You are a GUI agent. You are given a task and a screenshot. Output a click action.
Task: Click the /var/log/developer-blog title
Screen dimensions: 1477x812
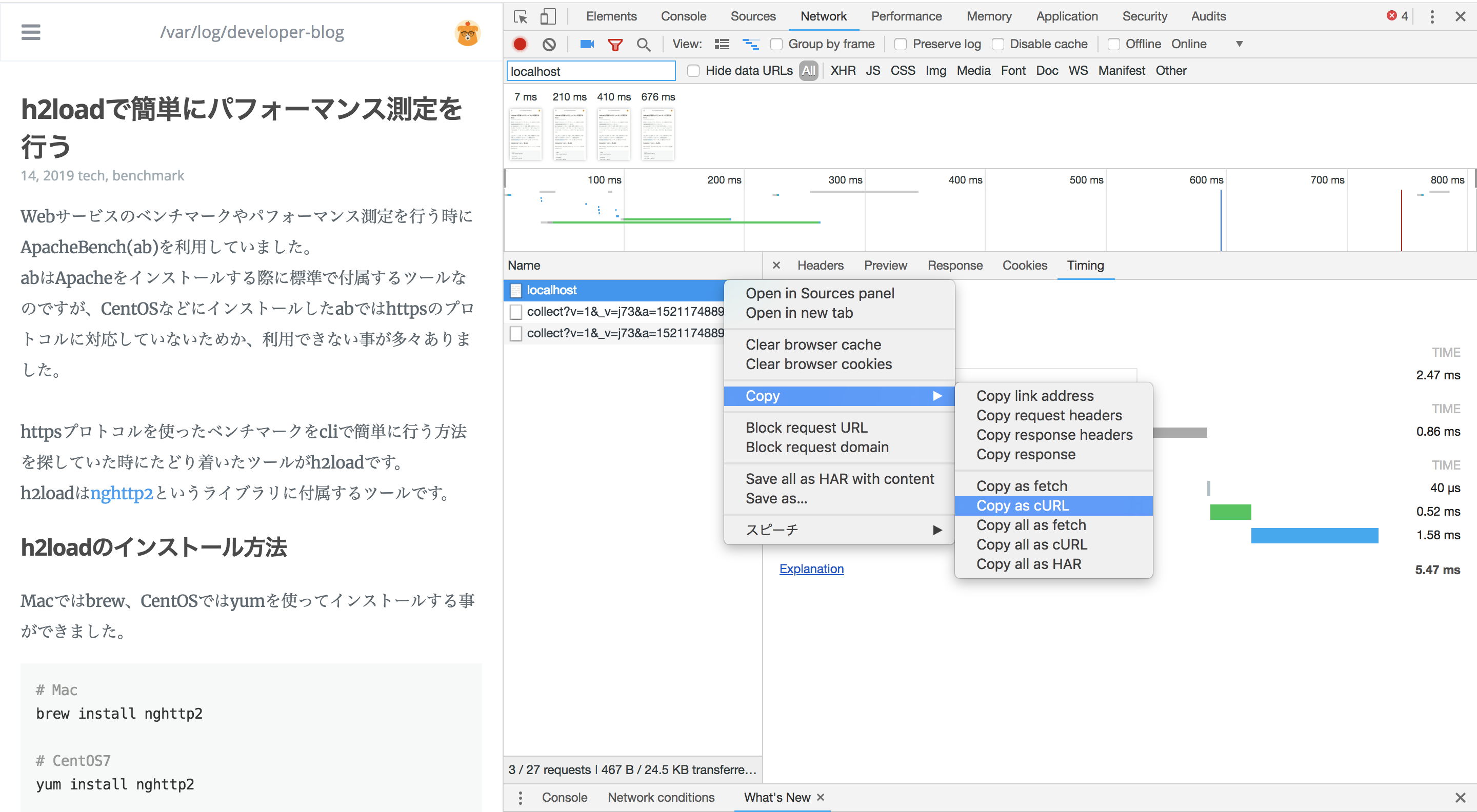252,32
